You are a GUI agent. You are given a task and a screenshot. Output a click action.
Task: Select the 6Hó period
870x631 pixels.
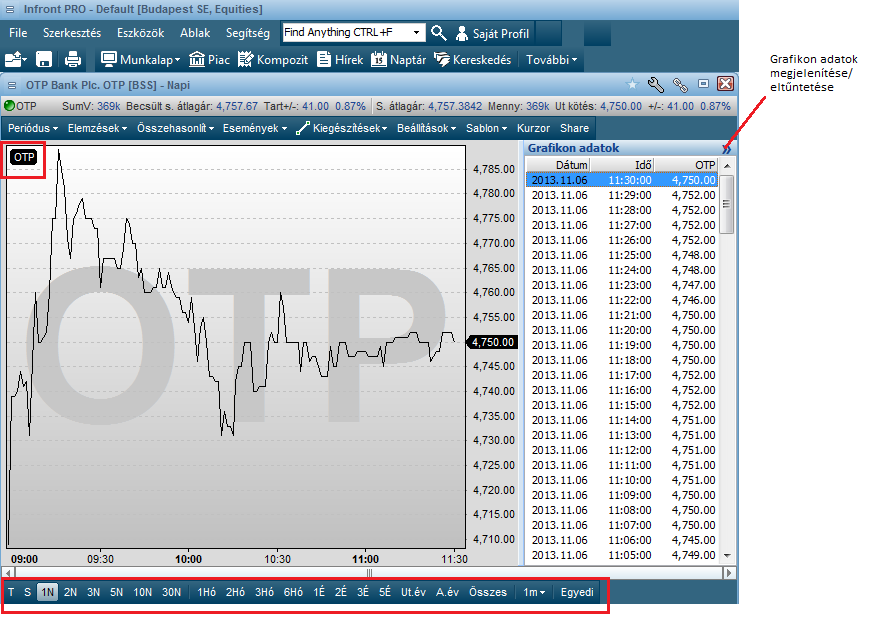coord(293,592)
